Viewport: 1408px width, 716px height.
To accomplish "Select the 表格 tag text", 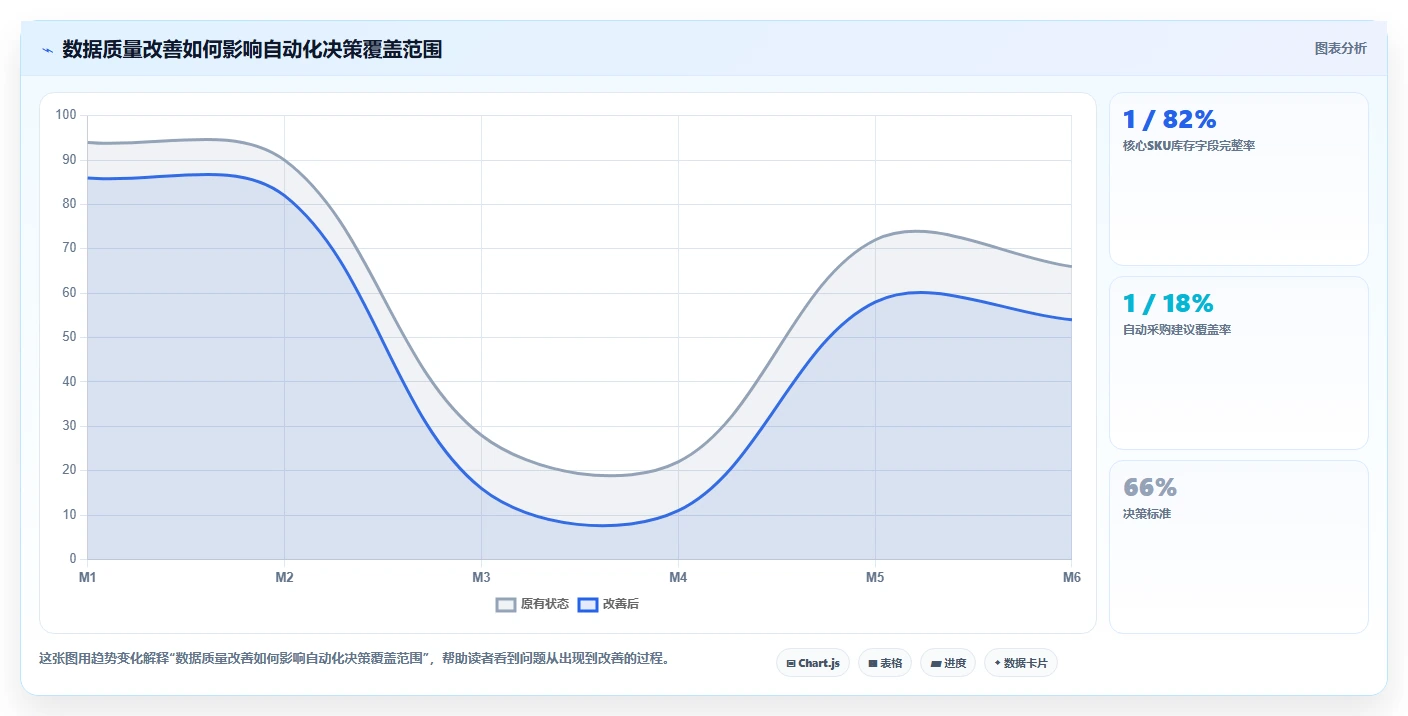I will point(891,663).
